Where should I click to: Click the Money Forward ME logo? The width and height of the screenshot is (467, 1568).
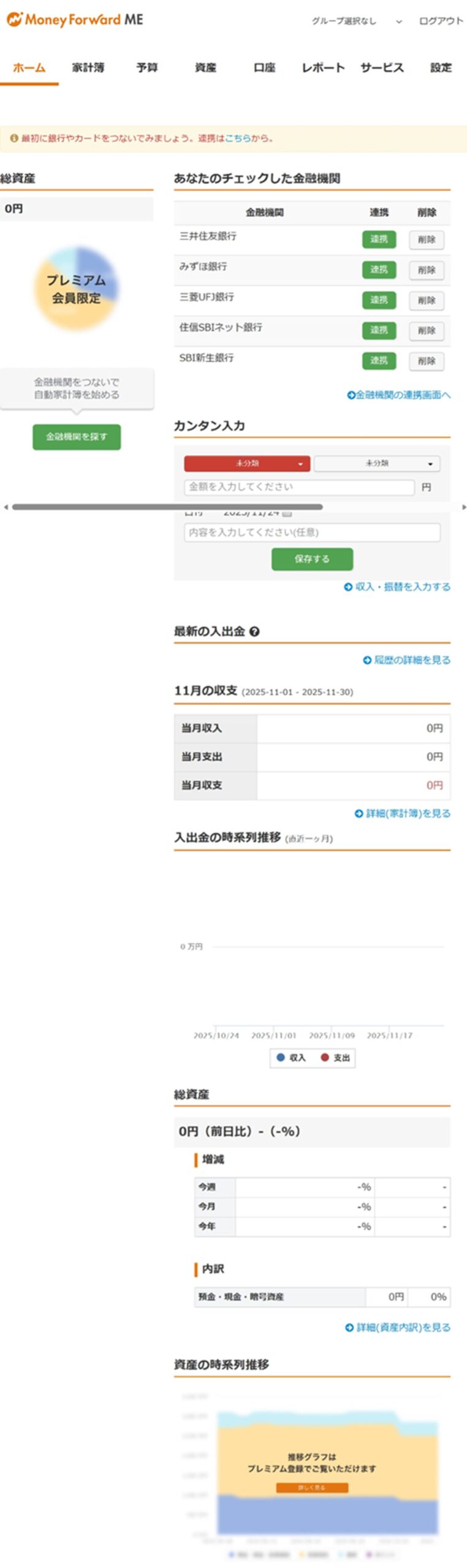pyautogui.click(x=75, y=20)
